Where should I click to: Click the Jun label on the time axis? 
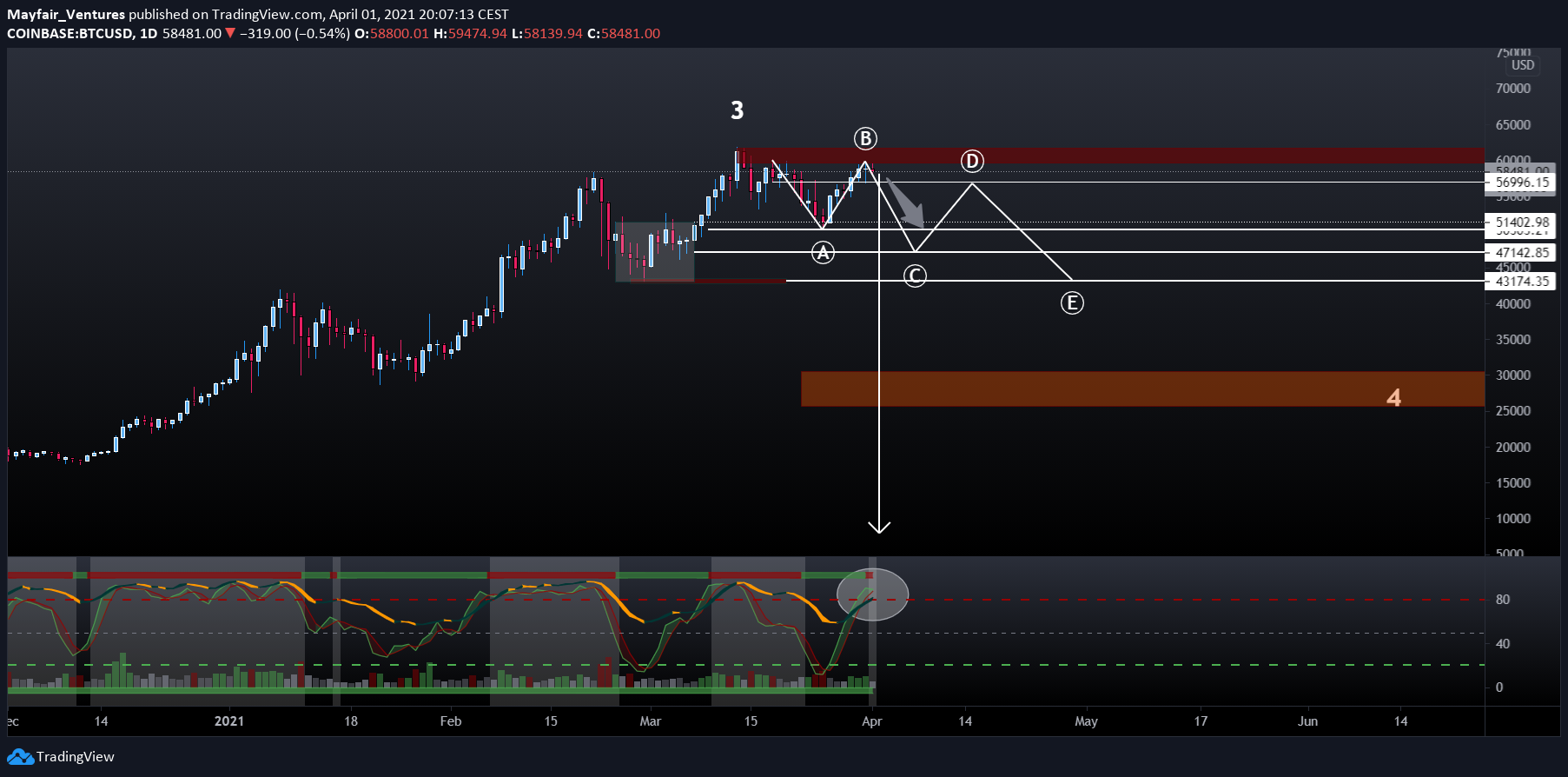coord(1307,721)
